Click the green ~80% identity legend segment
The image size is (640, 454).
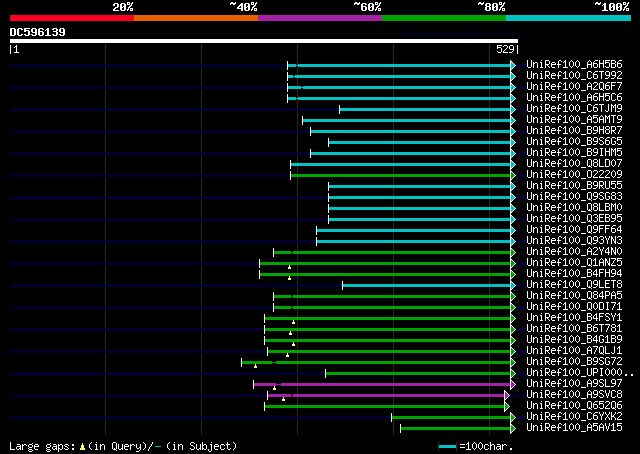[x=444, y=18]
